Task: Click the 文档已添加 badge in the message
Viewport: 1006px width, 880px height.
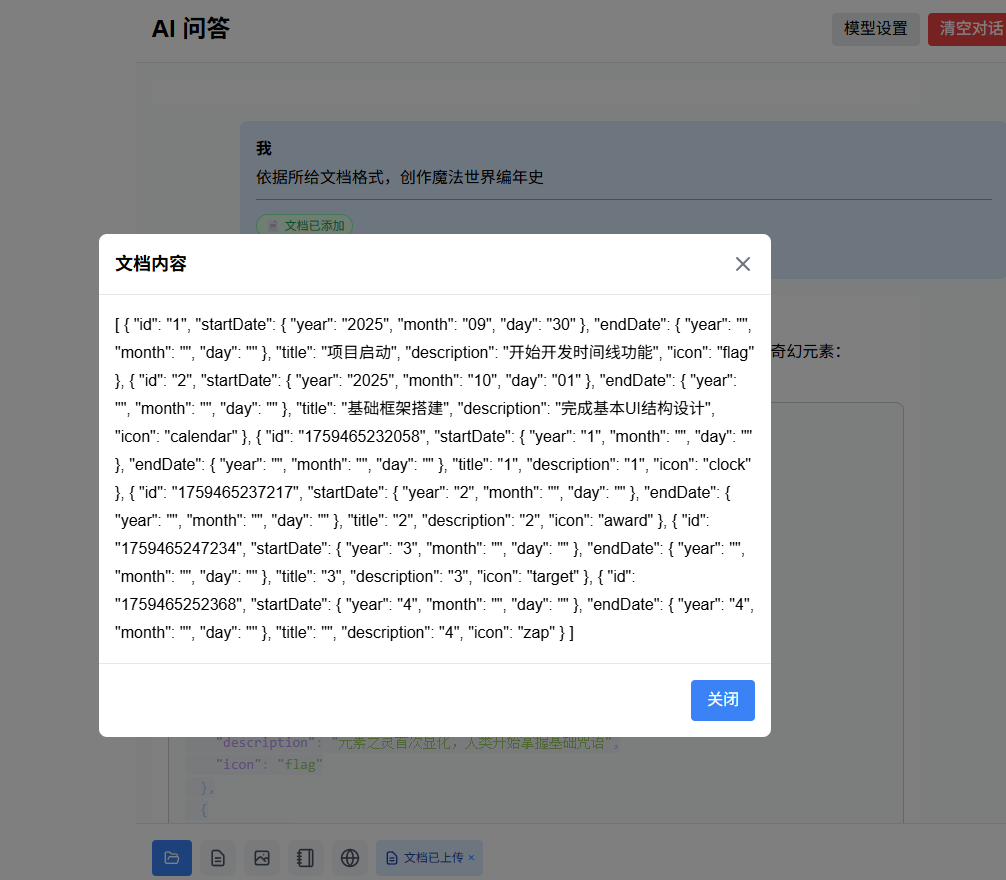Action: click(x=305, y=225)
